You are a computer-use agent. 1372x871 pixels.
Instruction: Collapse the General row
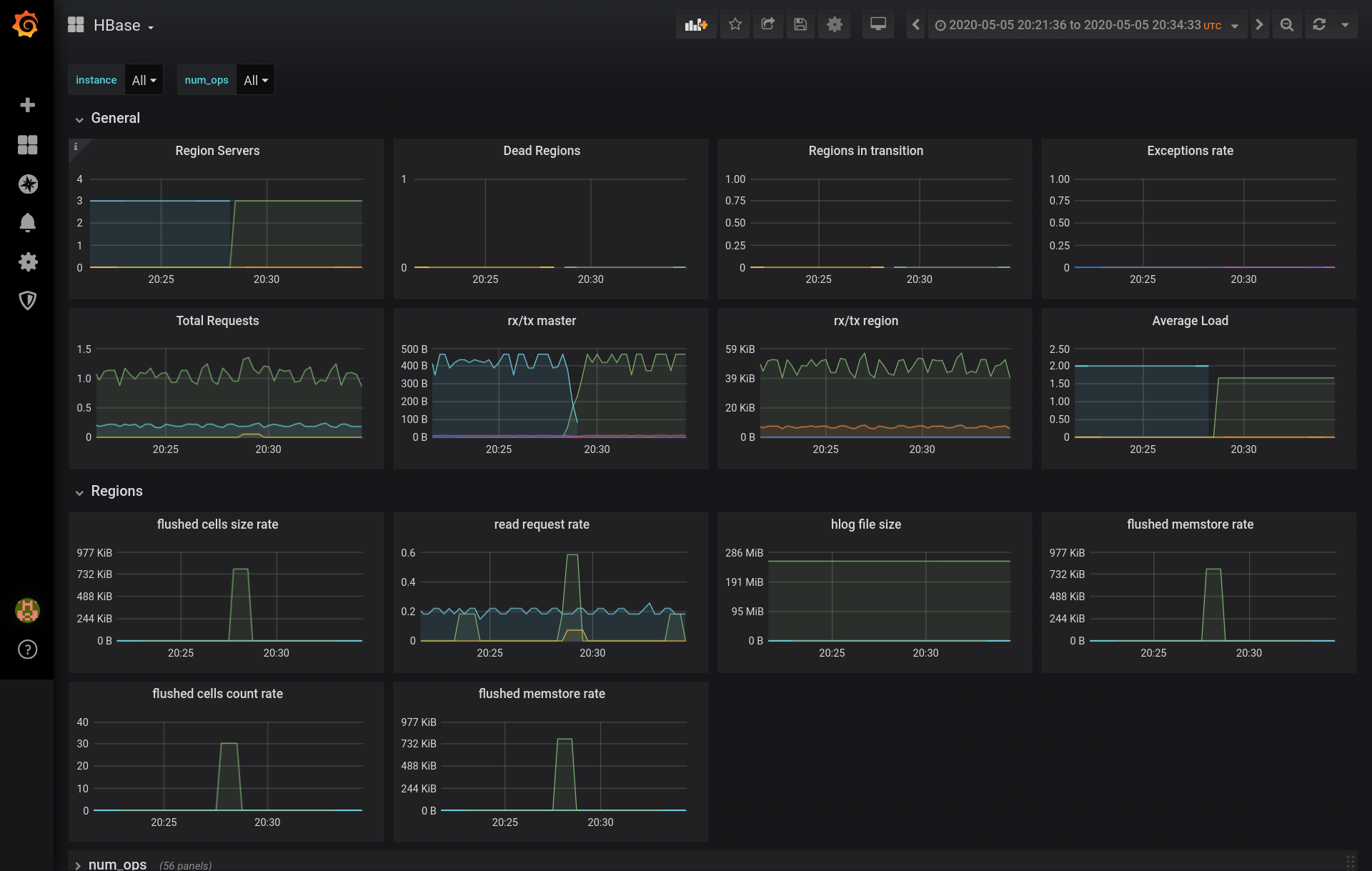pos(114,119)
